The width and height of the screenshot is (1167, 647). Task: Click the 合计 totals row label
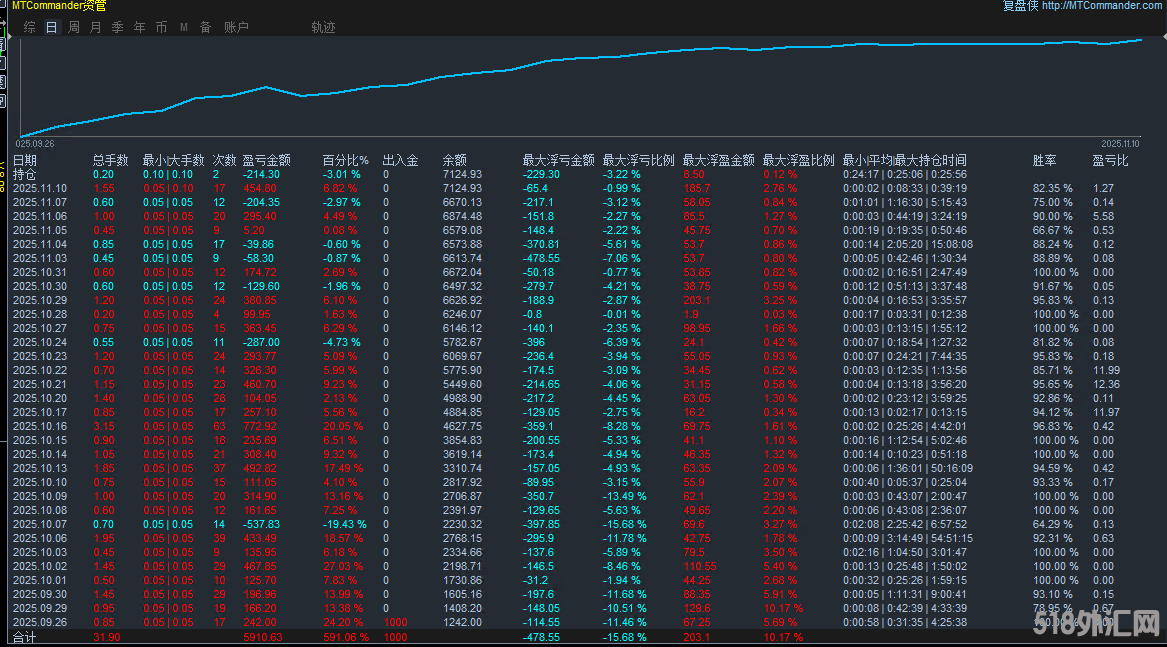coord(25,637)
